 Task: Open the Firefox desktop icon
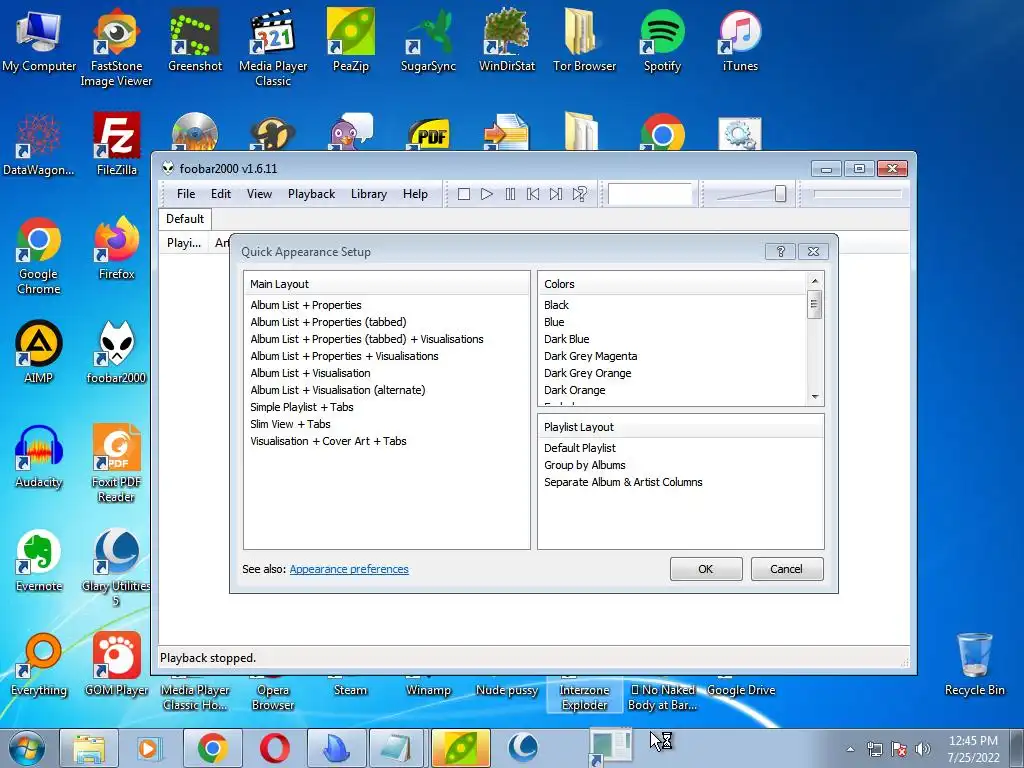coord(116,249)
